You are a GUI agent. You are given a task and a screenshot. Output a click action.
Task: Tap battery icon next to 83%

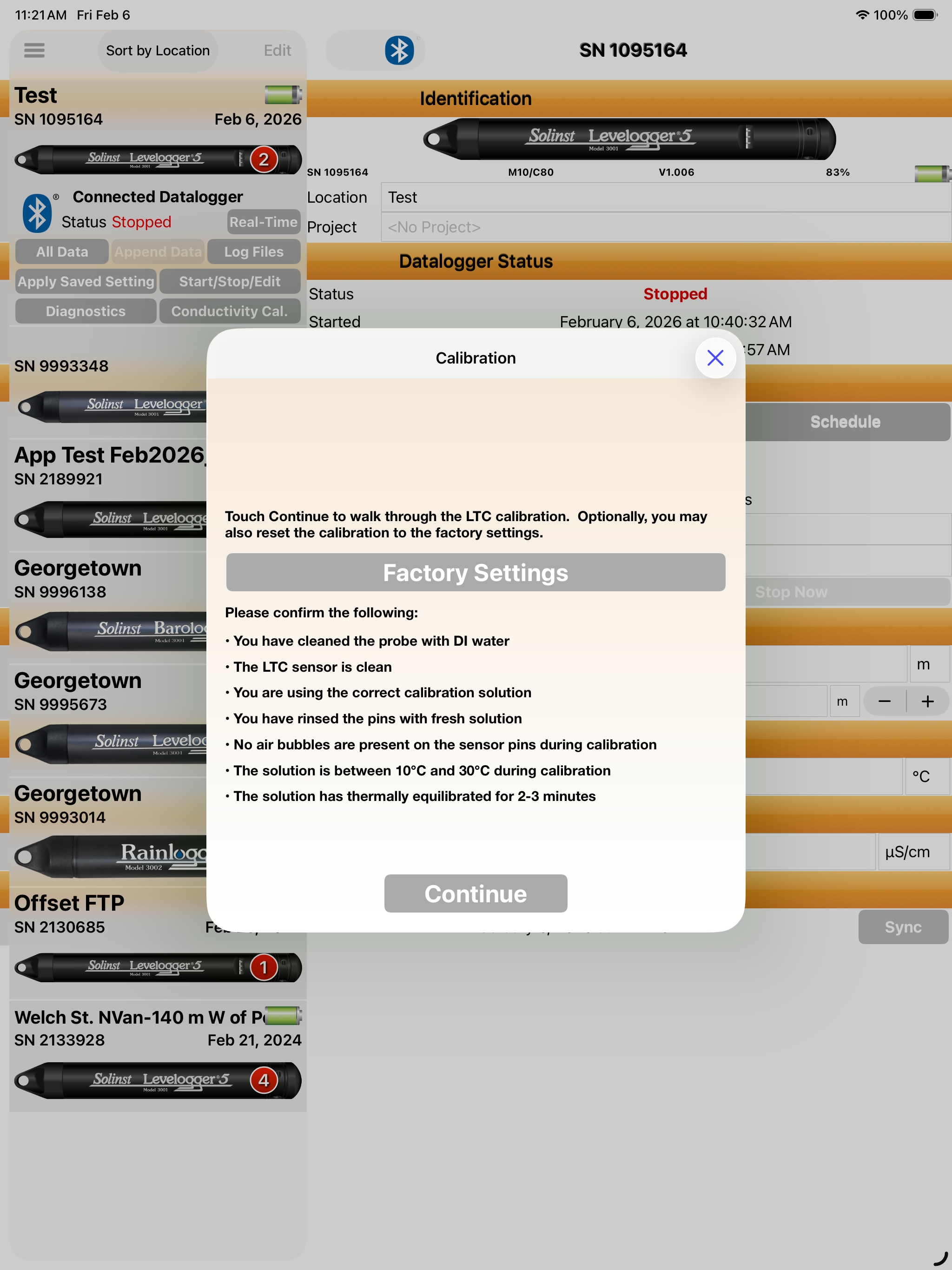tap(932, 173)
